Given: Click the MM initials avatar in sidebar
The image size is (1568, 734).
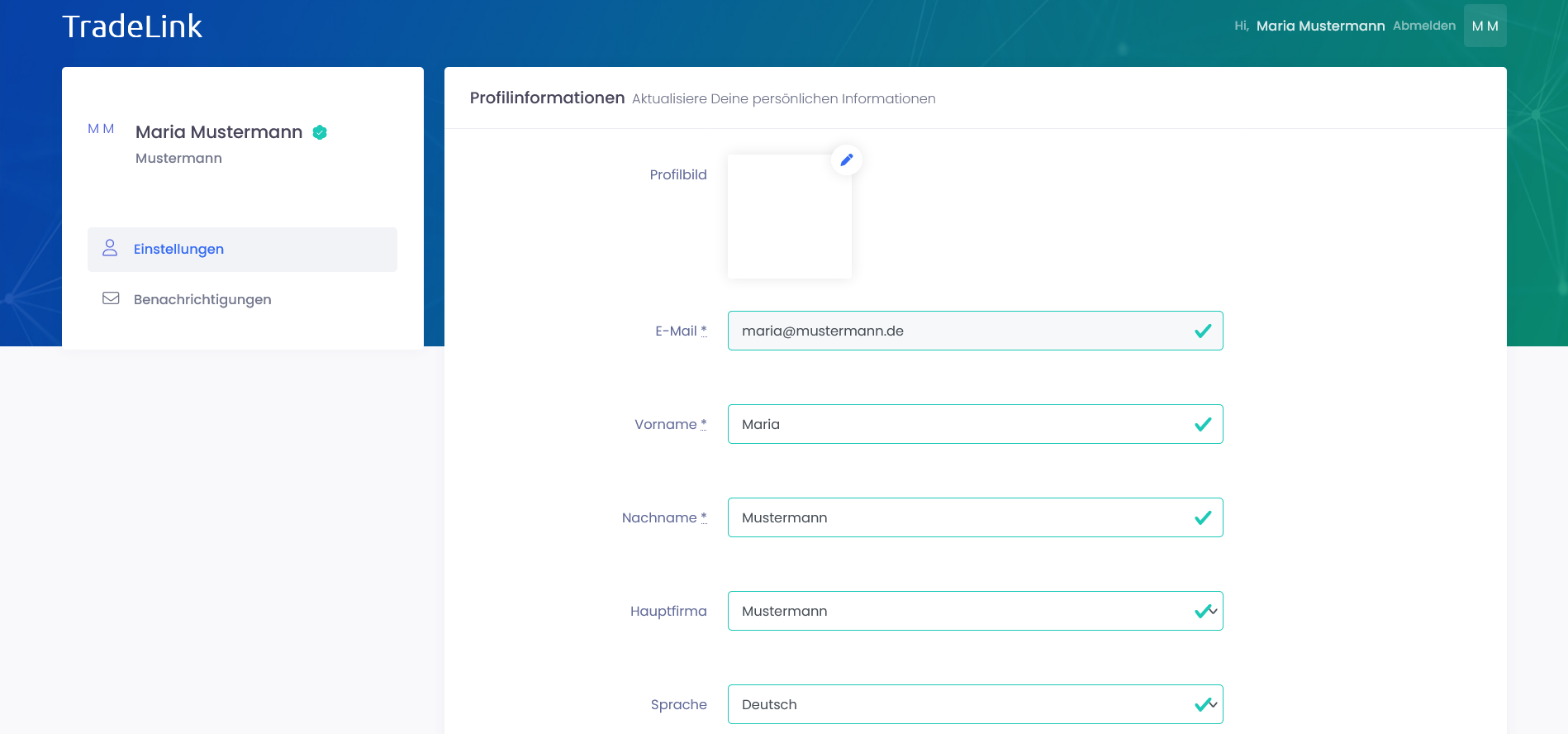Looking at the screenshot, I should coord(101,129).
